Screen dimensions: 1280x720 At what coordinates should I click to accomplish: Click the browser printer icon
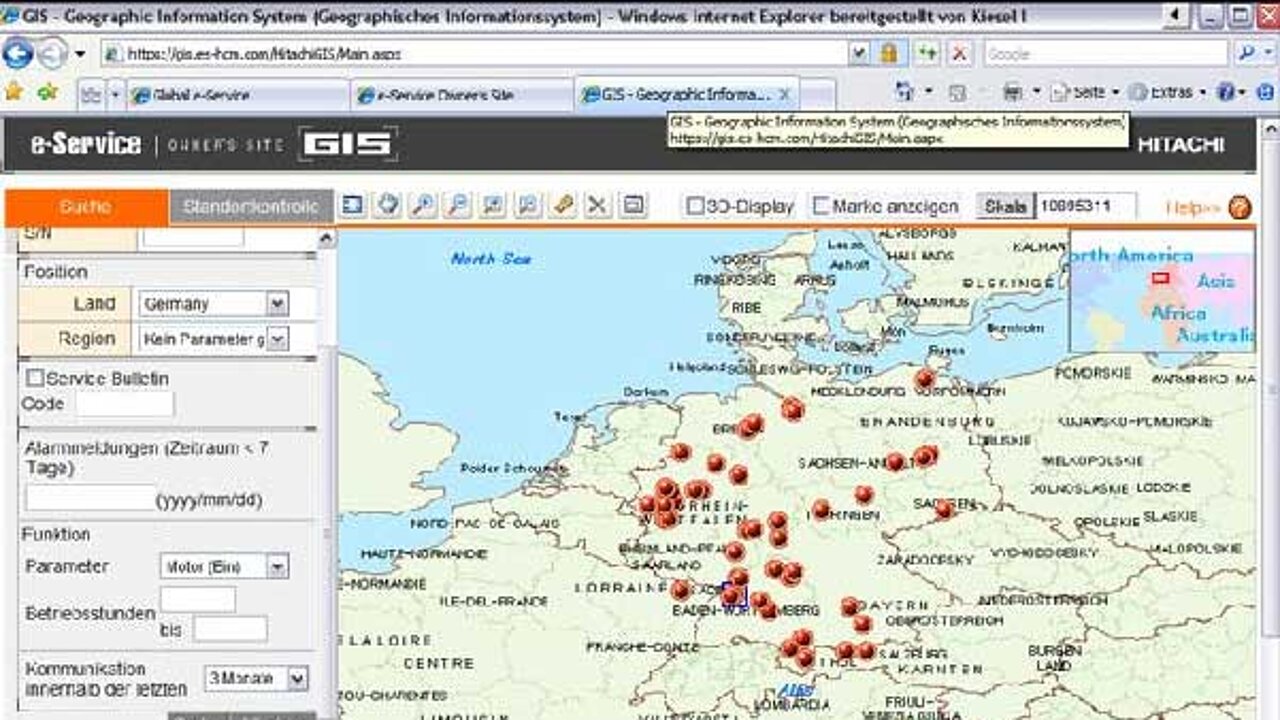click(1012, 93)
